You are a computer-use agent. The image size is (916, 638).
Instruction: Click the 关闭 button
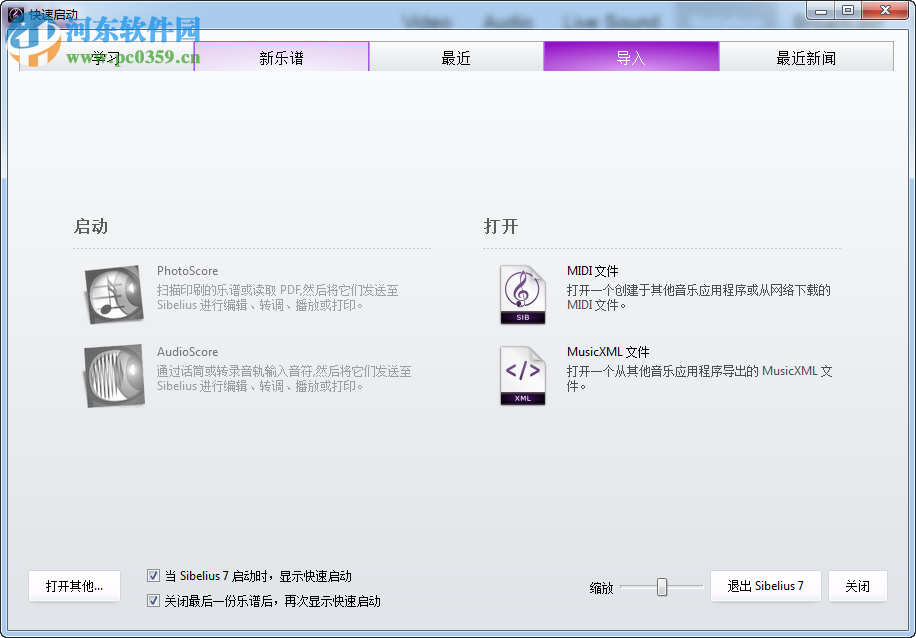[858, 586]
